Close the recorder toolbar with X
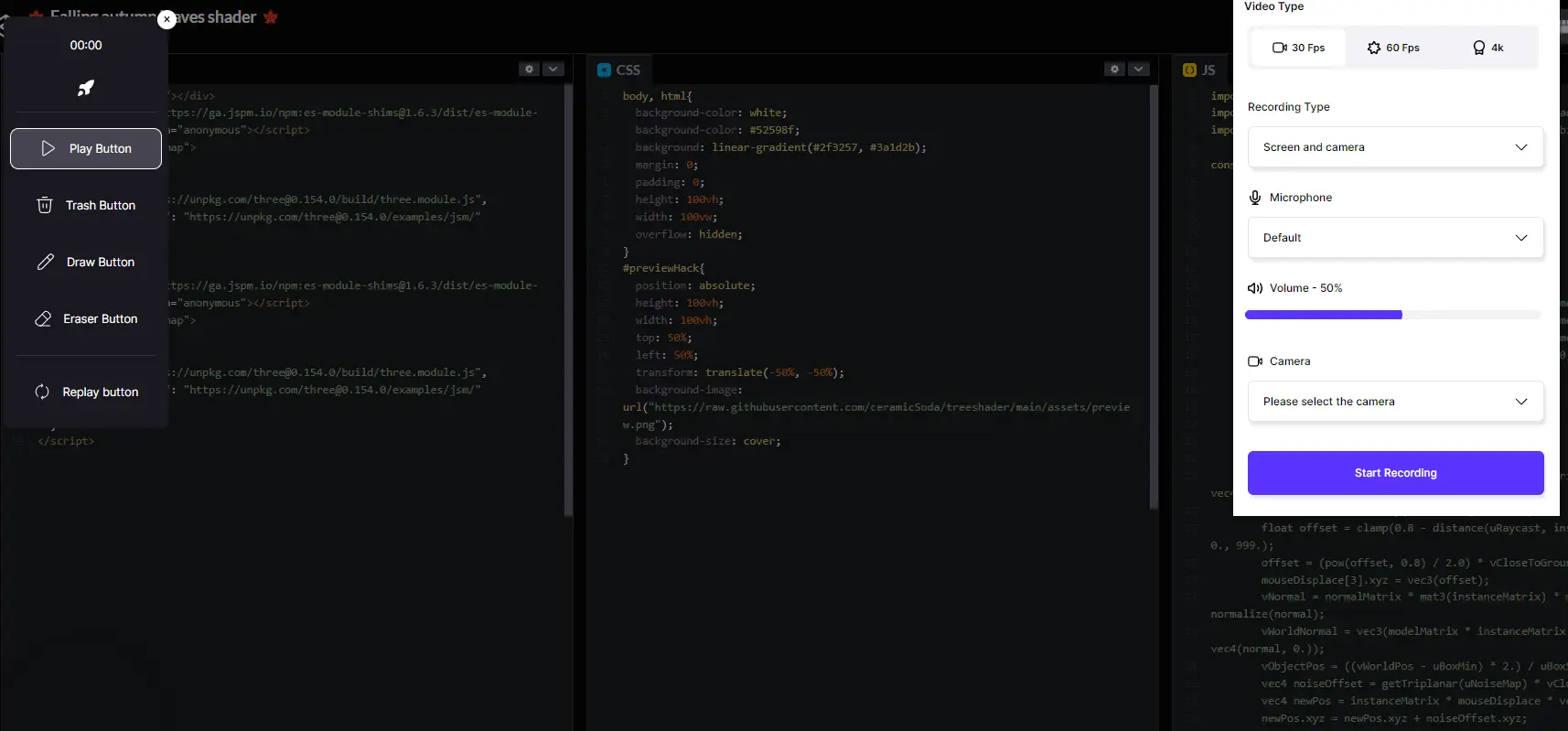The image size is (1568, 731). tap(166, 19)
